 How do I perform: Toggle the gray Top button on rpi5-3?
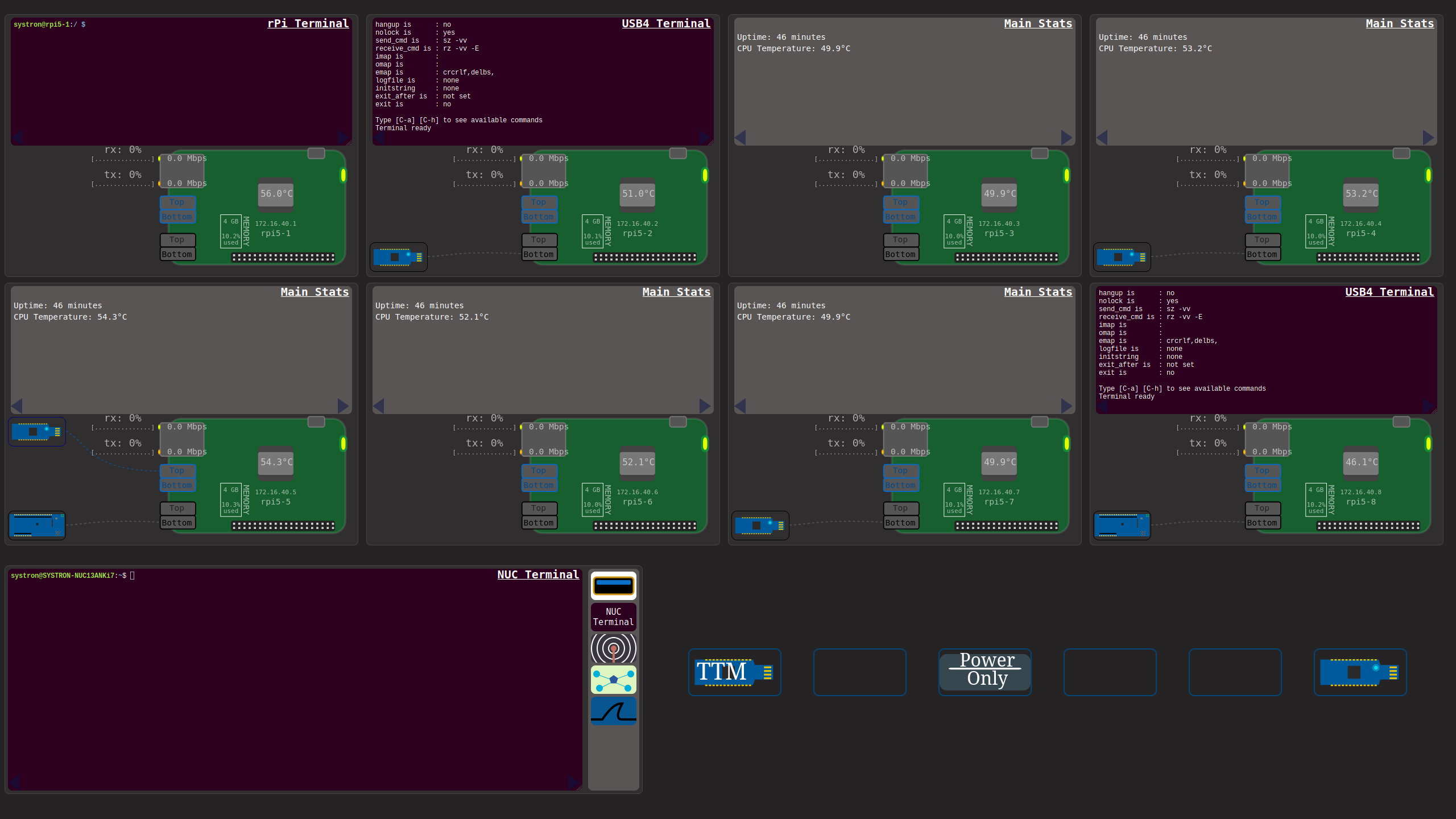pos(901,240)
